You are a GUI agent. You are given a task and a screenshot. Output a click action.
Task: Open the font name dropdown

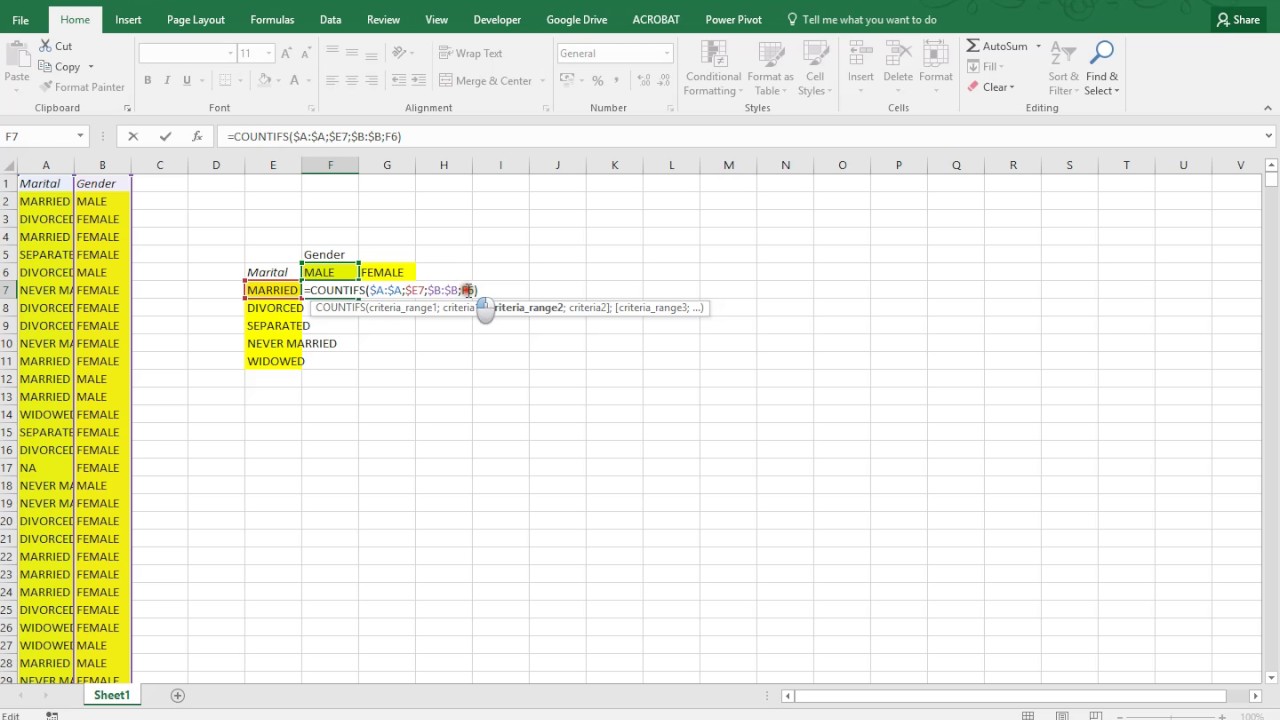point(230,53)
